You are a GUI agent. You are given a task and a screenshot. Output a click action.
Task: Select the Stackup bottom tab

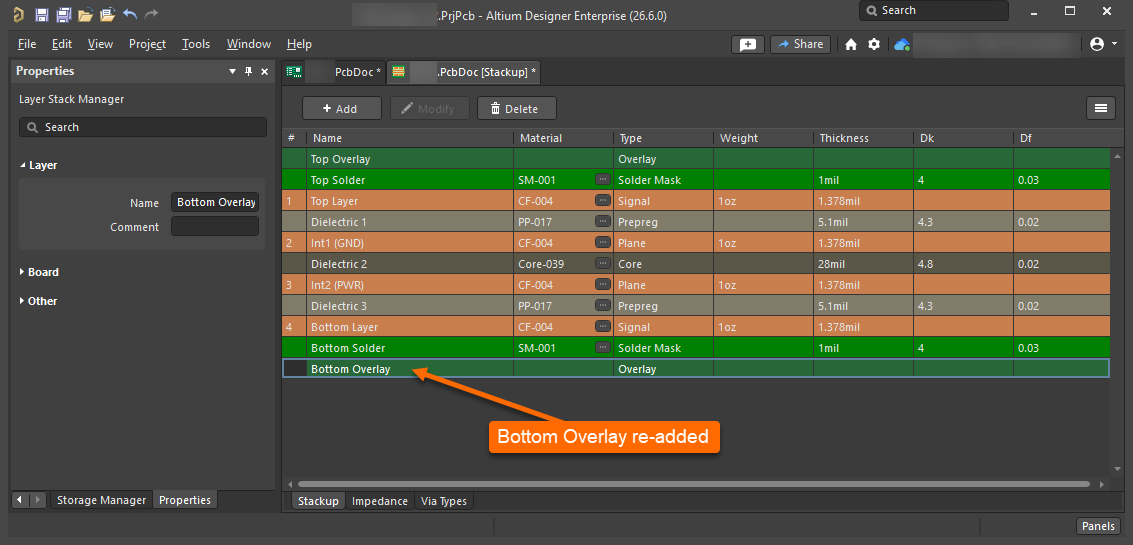pos(318,501)
